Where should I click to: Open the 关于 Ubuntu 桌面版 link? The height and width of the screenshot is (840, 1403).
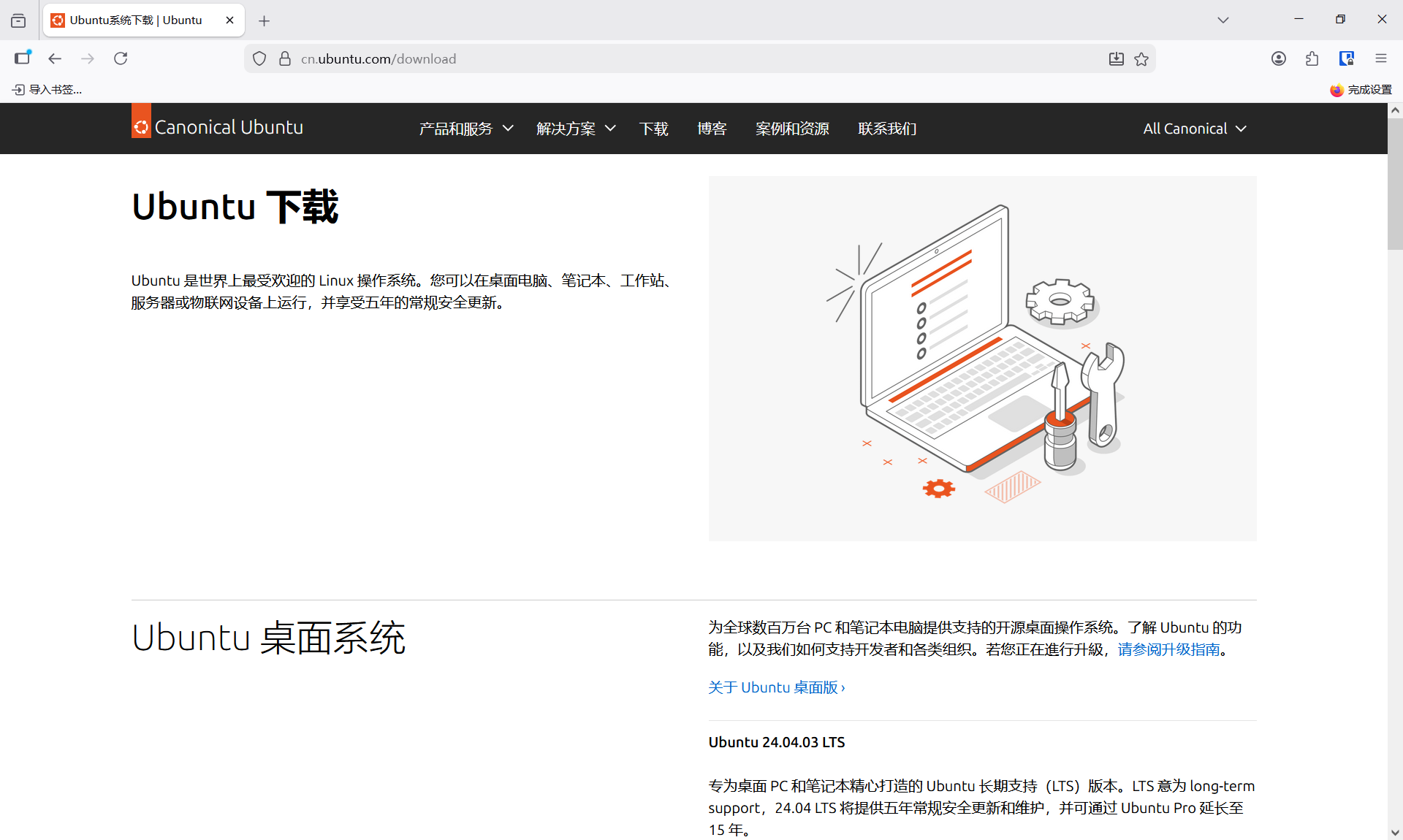[x=776, y=687]
